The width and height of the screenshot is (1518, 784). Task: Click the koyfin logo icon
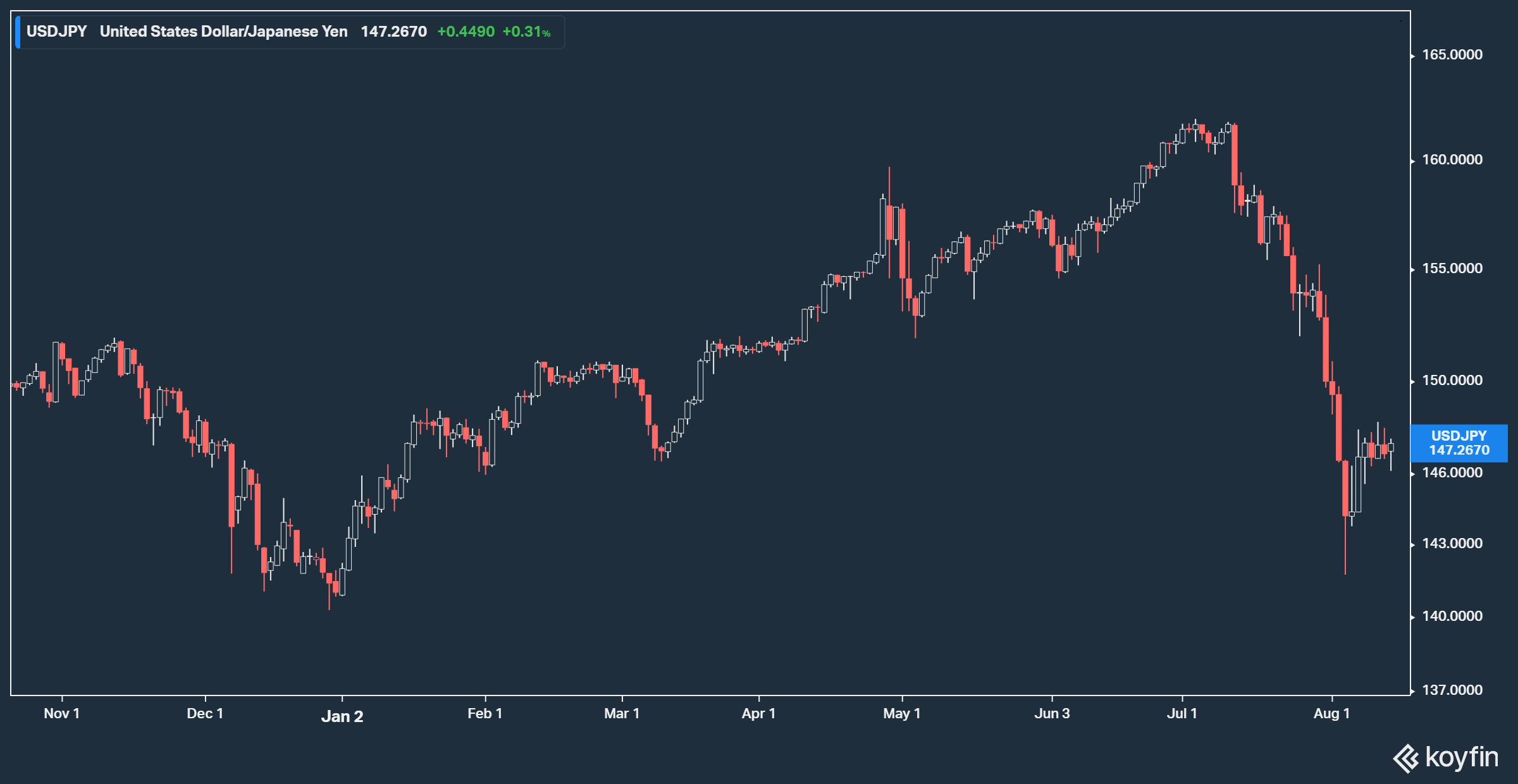(1406, 758)
